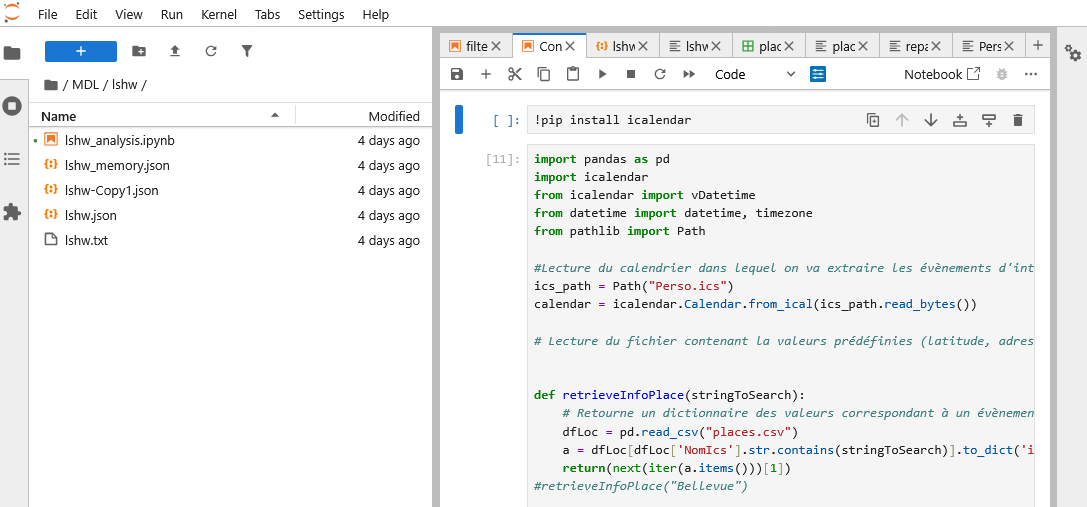This screenshot has width=1087, height=507.
Task: Switch to the Perso tab
Action: [989, 46]
